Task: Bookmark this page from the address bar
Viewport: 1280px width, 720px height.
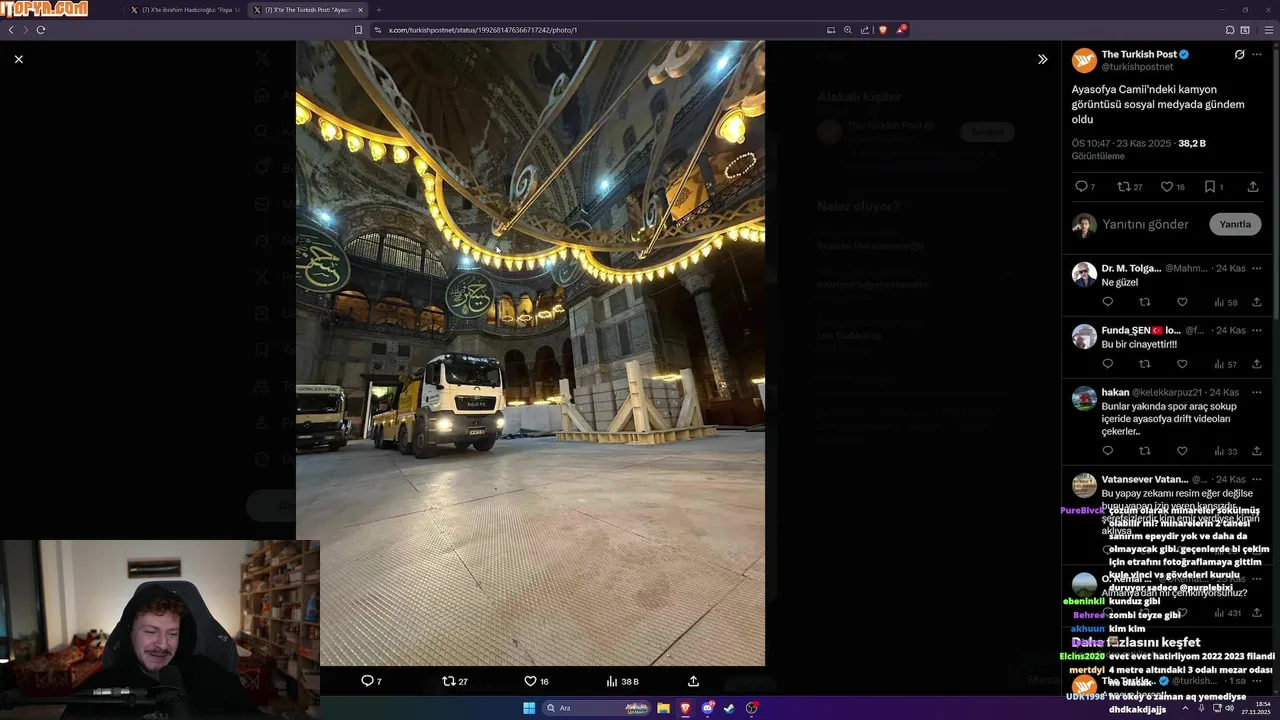Action: tap(358, 30)
